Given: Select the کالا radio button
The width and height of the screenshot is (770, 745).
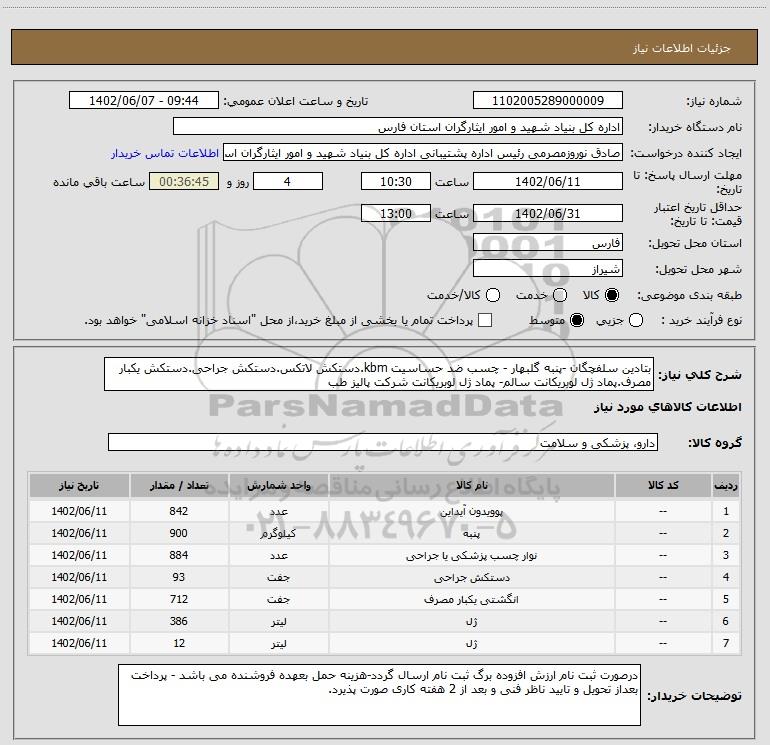Looking at the screenshot, I should click(x=612, y=295).
